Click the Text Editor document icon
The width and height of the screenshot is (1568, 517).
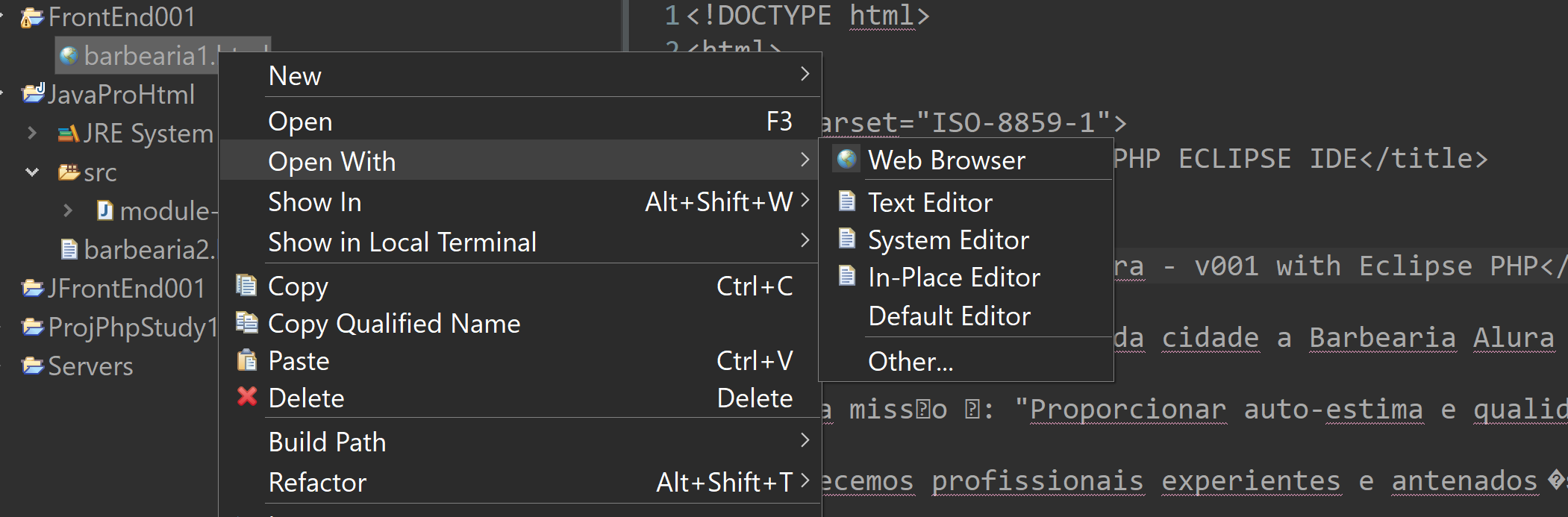click(846, 201)
